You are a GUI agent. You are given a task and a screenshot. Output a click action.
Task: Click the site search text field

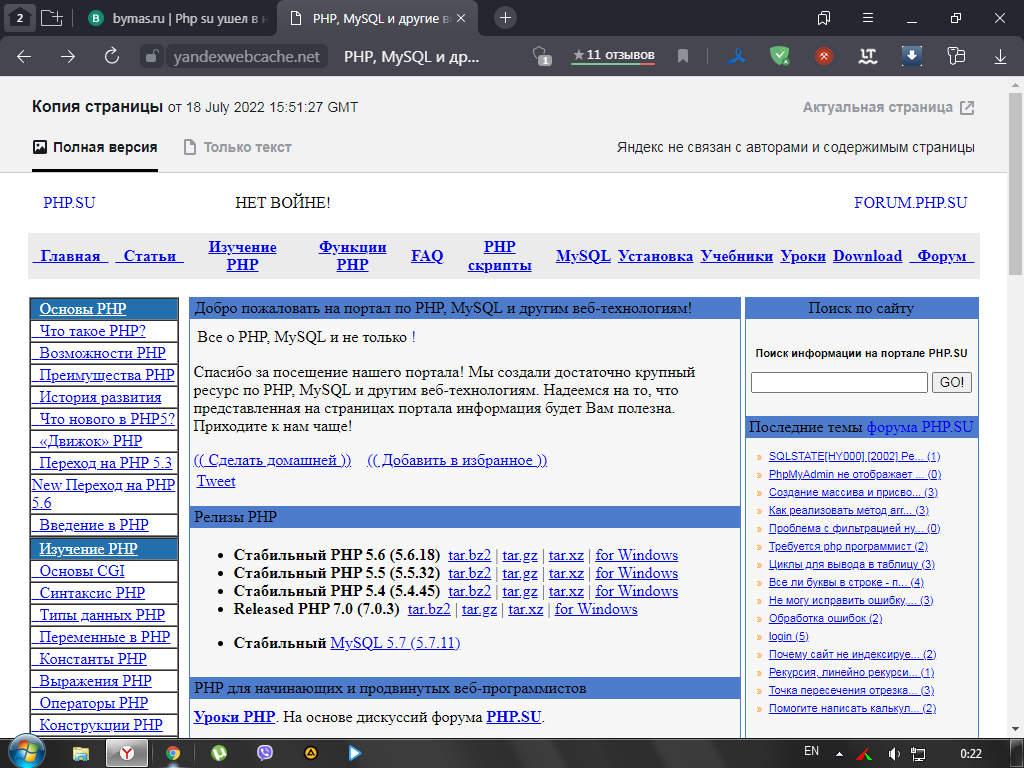click(839, 382)
